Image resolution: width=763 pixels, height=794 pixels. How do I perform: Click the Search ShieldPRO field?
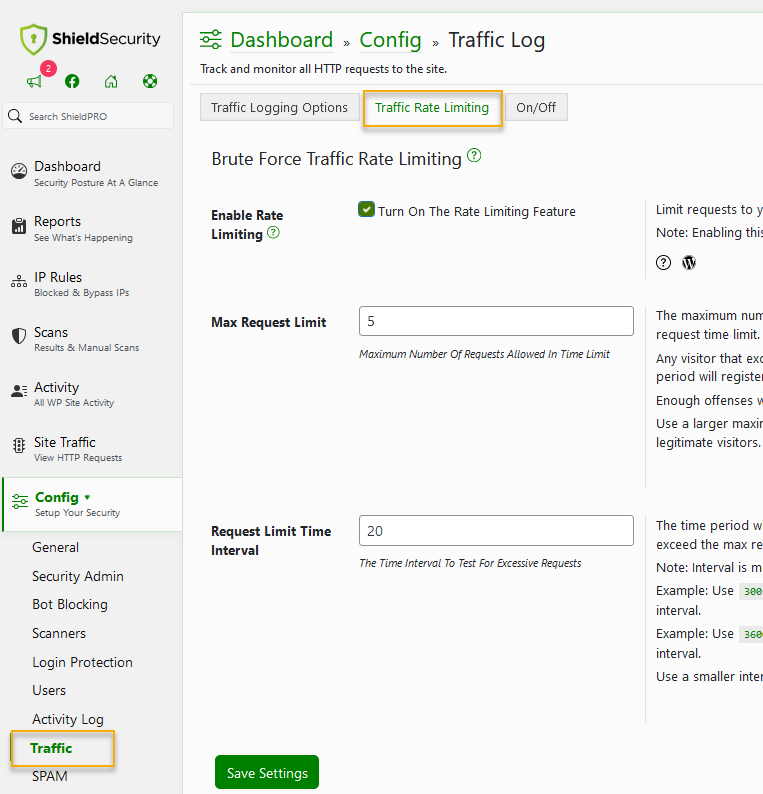88,116
